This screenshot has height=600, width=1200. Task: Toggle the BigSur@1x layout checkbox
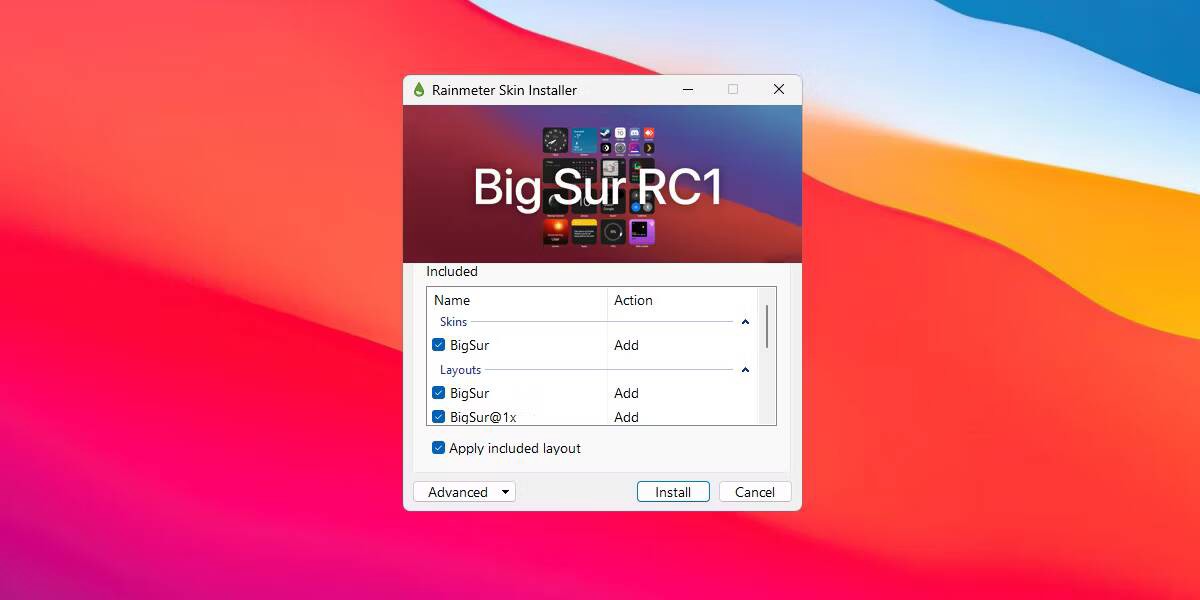pyautogui.click(x=438, y=417)
